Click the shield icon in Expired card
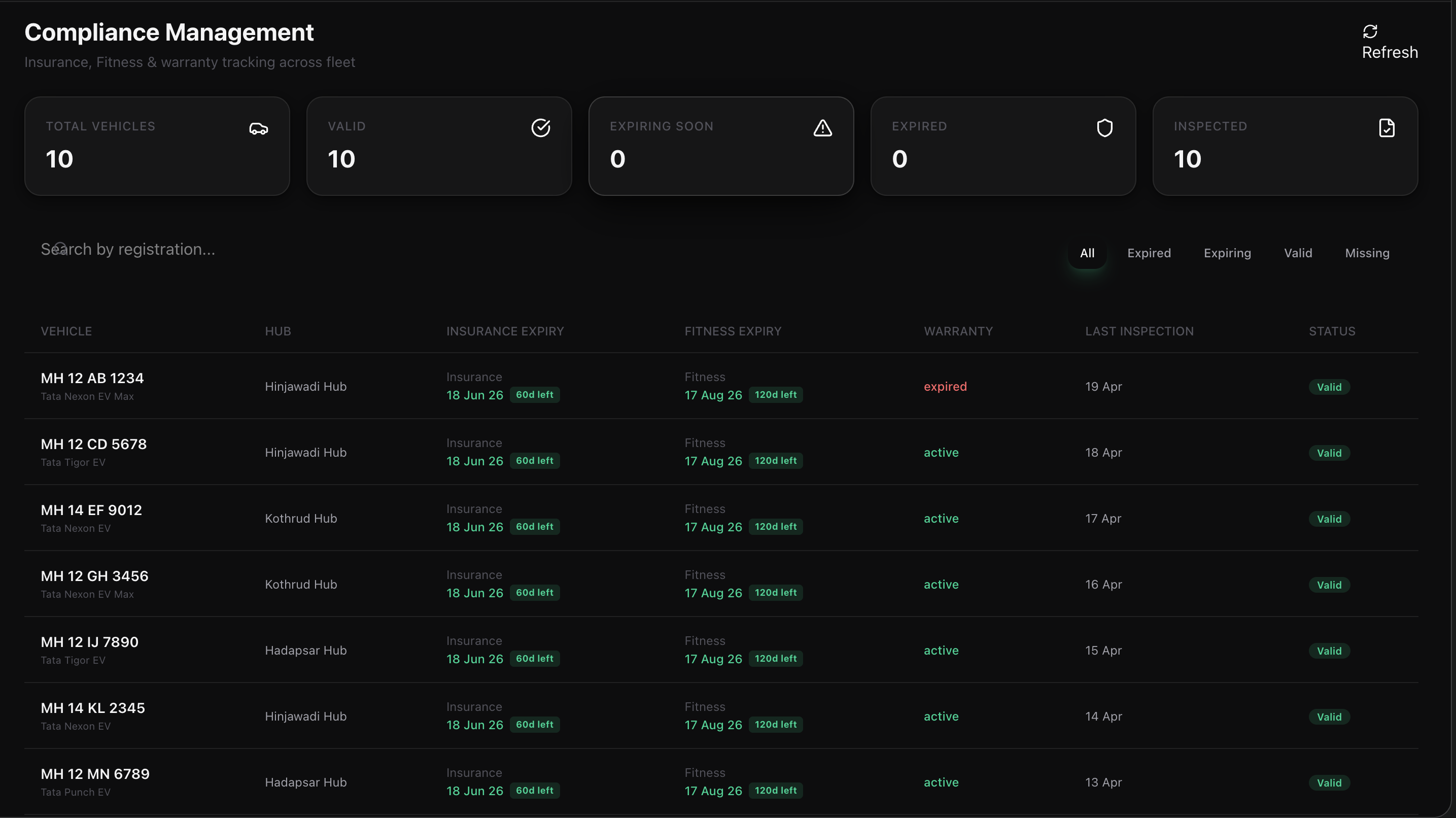 coord(1104,128)
